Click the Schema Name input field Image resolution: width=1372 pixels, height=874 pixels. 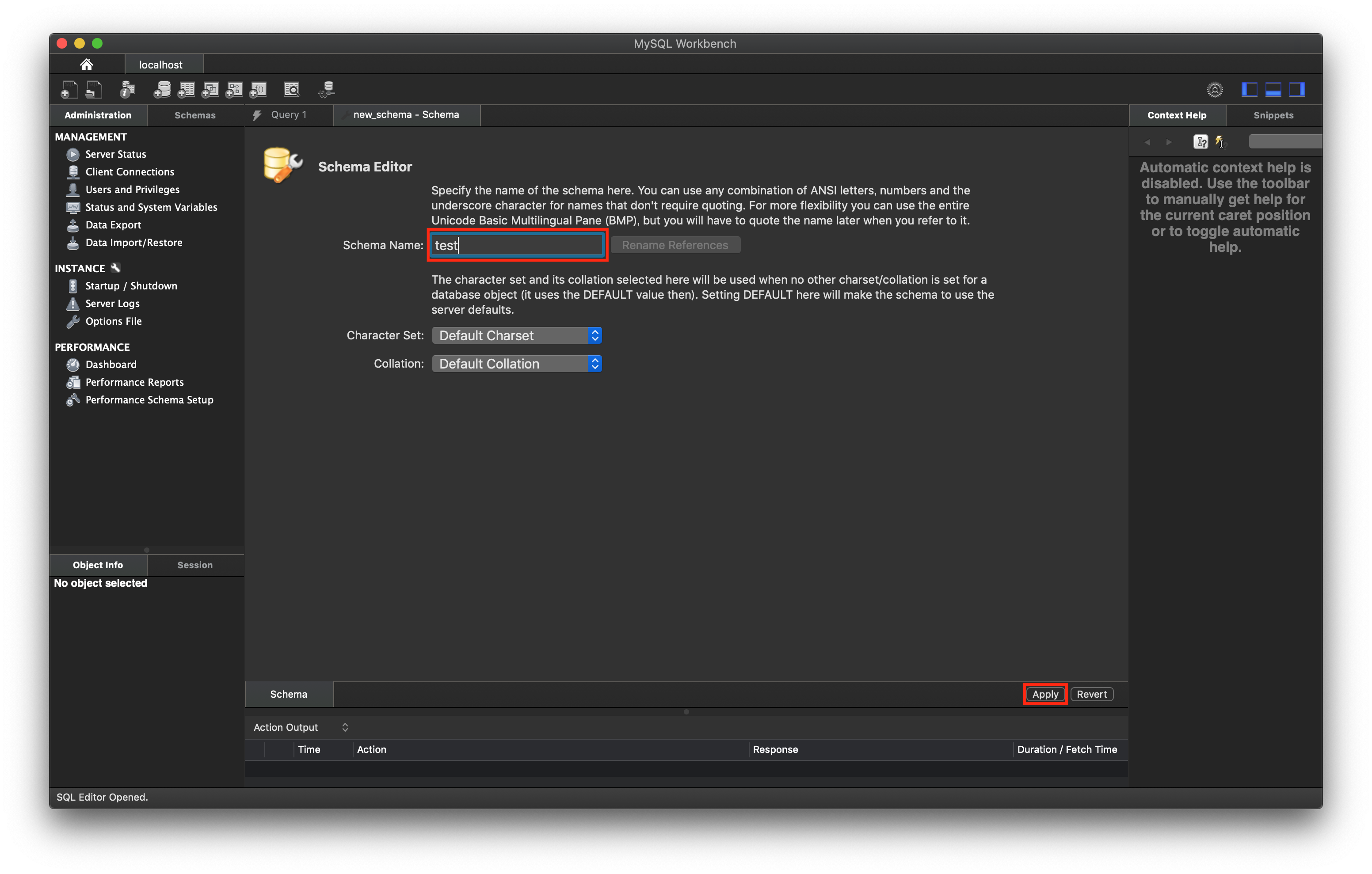click(x=517, y=245)
